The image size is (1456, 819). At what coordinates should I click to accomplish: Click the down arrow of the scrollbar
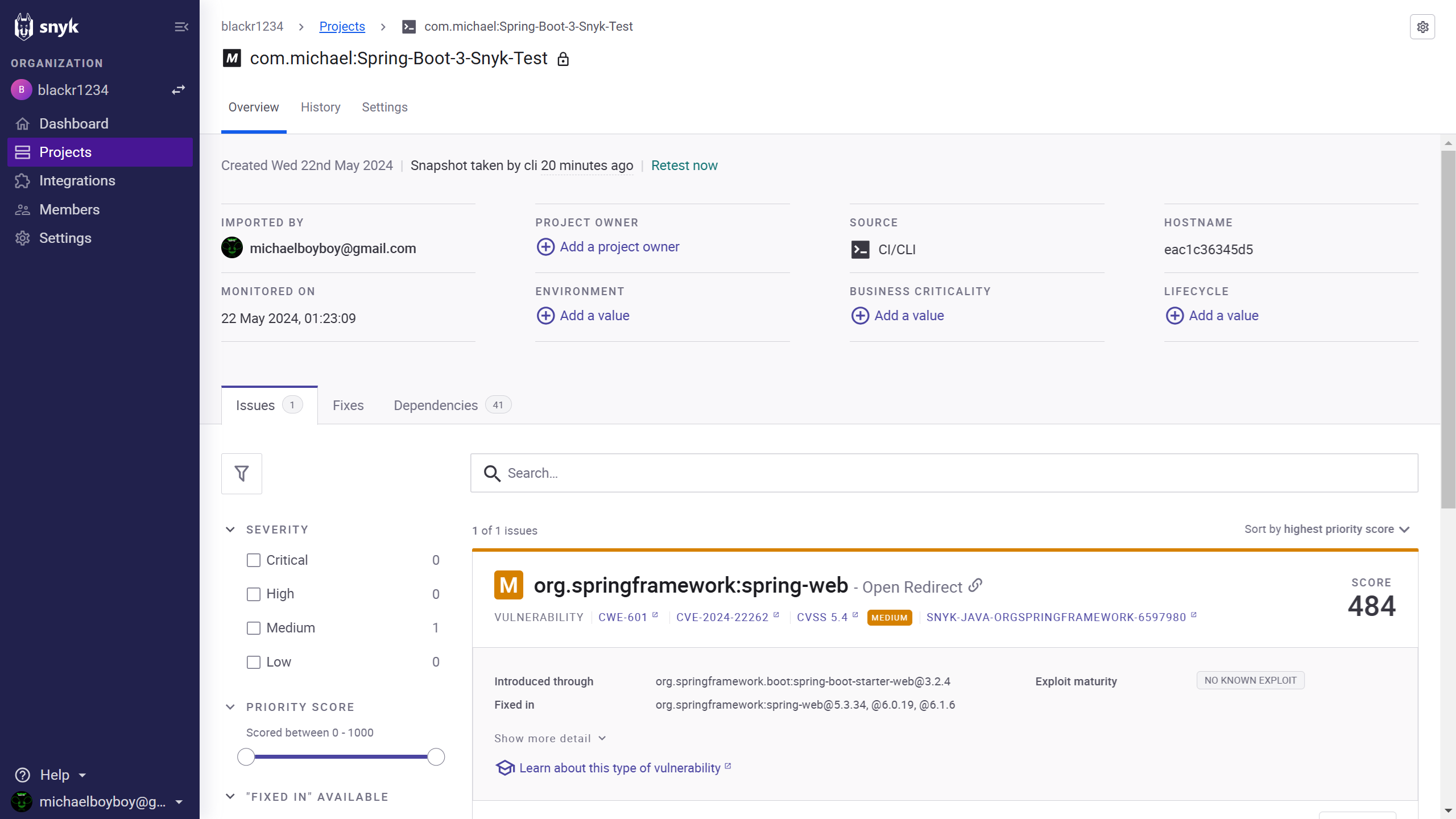click(1448, 810)
